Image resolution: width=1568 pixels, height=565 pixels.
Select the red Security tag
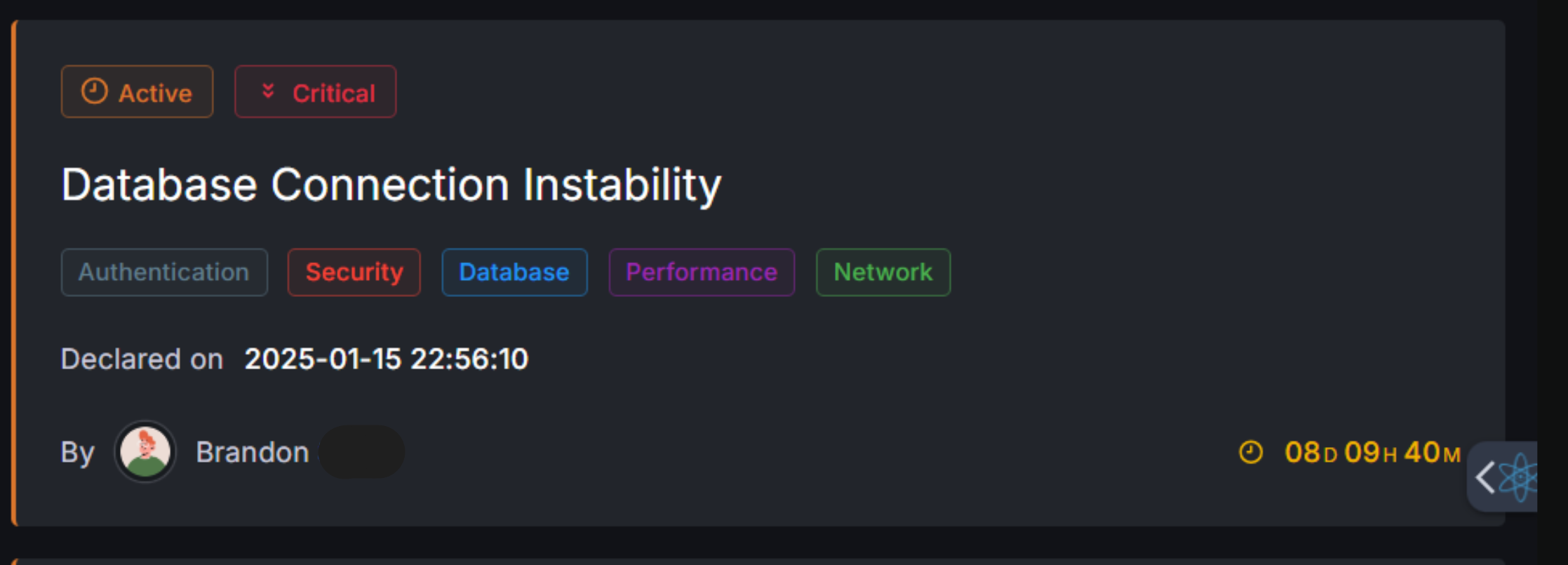[354, 272]
